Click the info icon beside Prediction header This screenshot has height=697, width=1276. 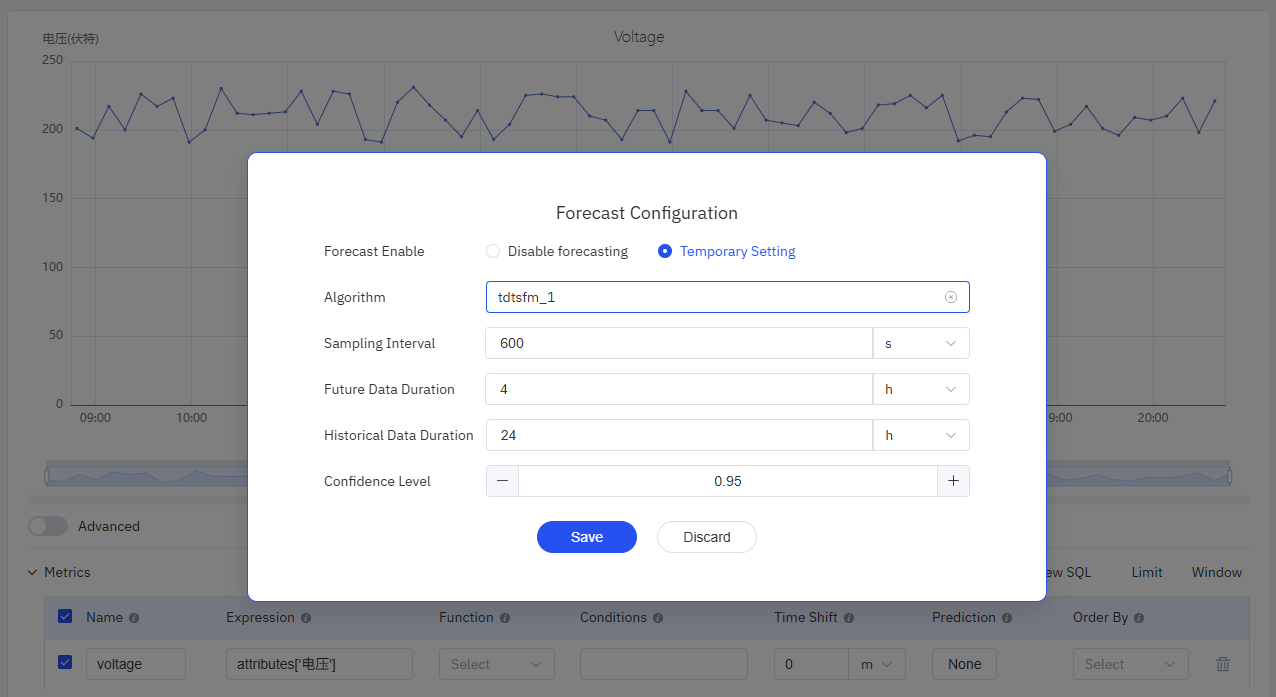click(x=1007, y=618)
